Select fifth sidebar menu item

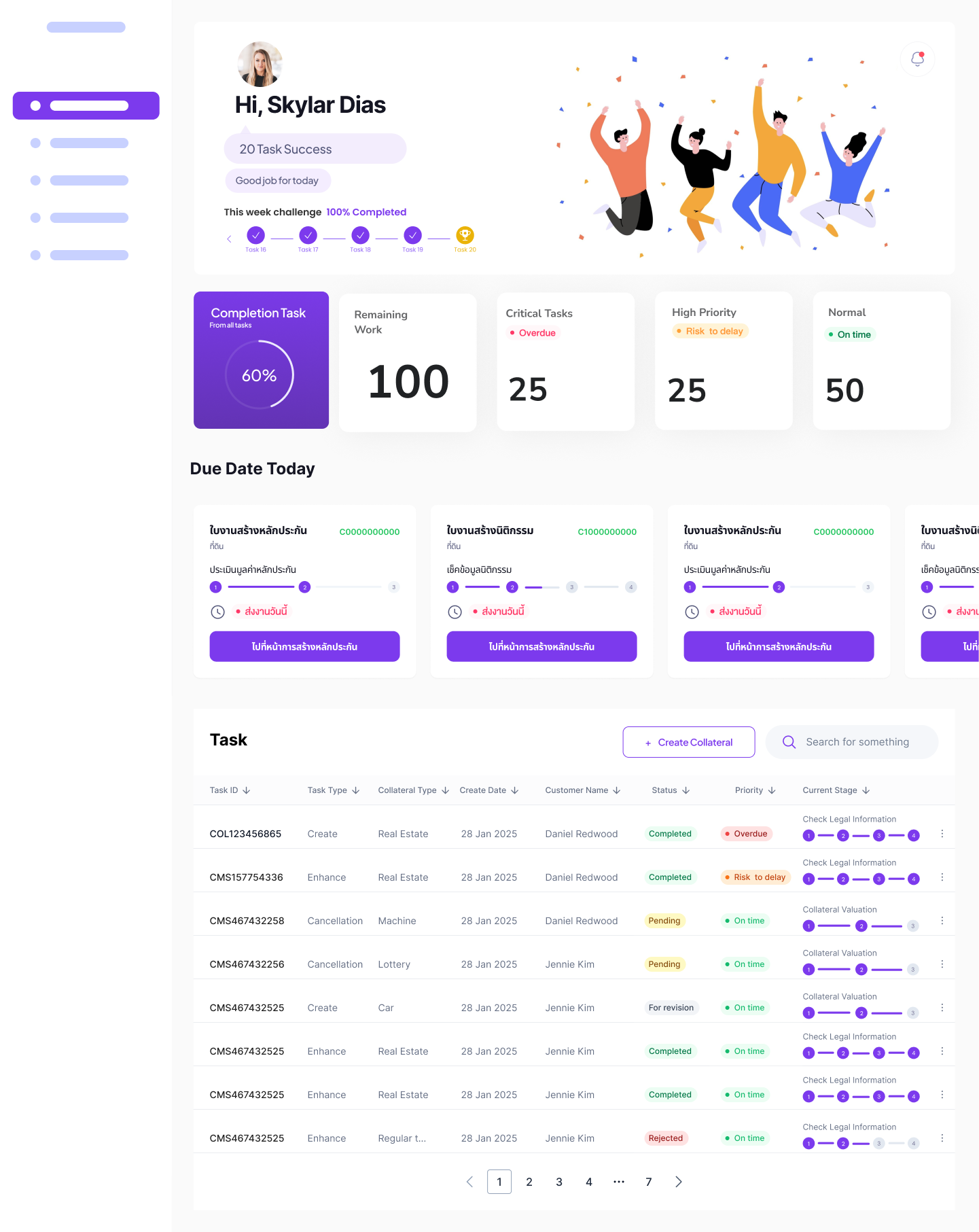(x=79, y=255)
